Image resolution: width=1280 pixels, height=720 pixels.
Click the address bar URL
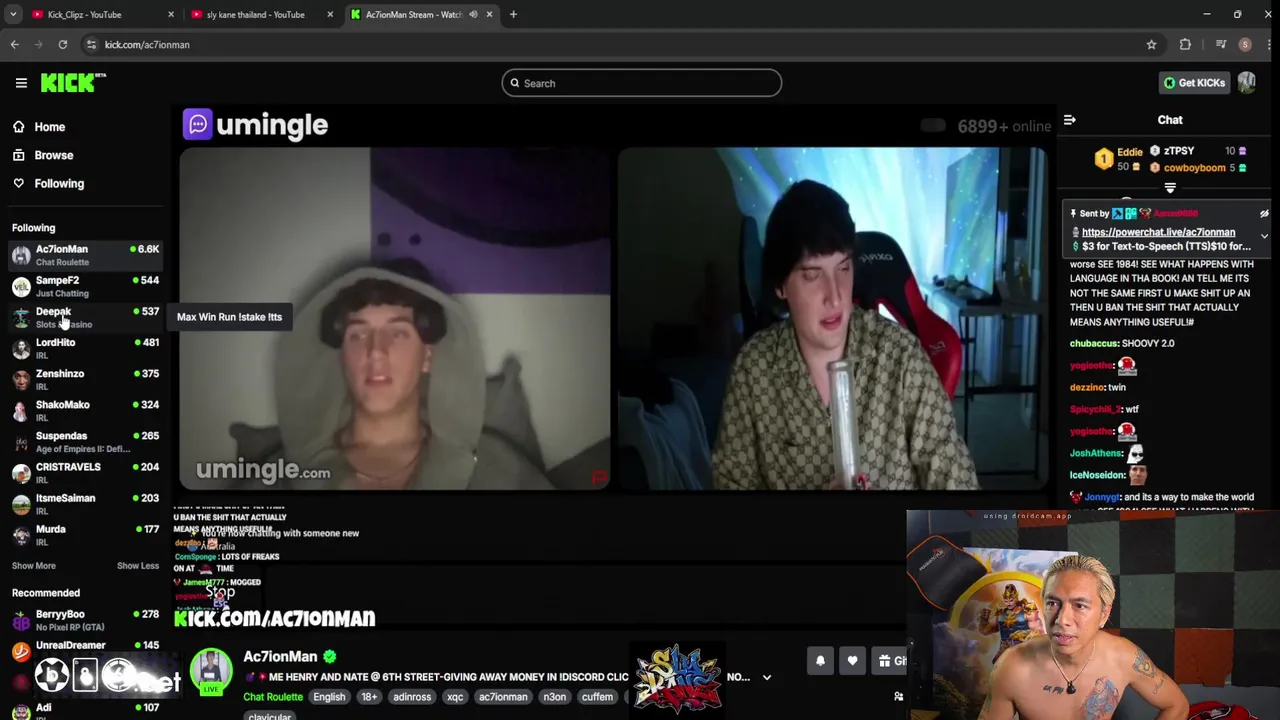147,44
